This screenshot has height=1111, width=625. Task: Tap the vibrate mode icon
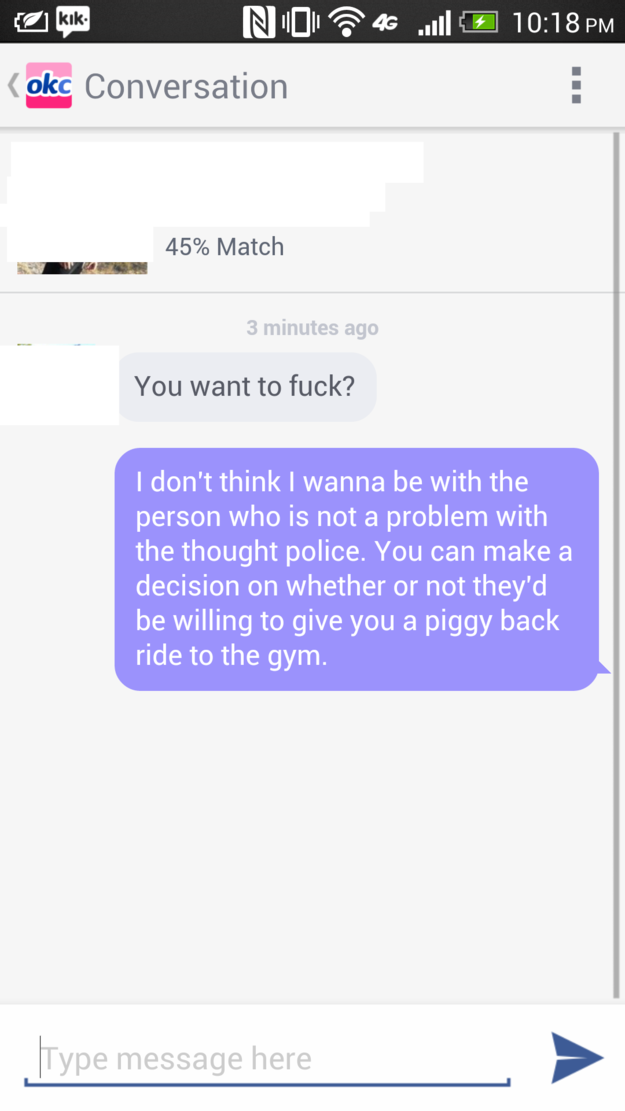(x=301, y=22)
